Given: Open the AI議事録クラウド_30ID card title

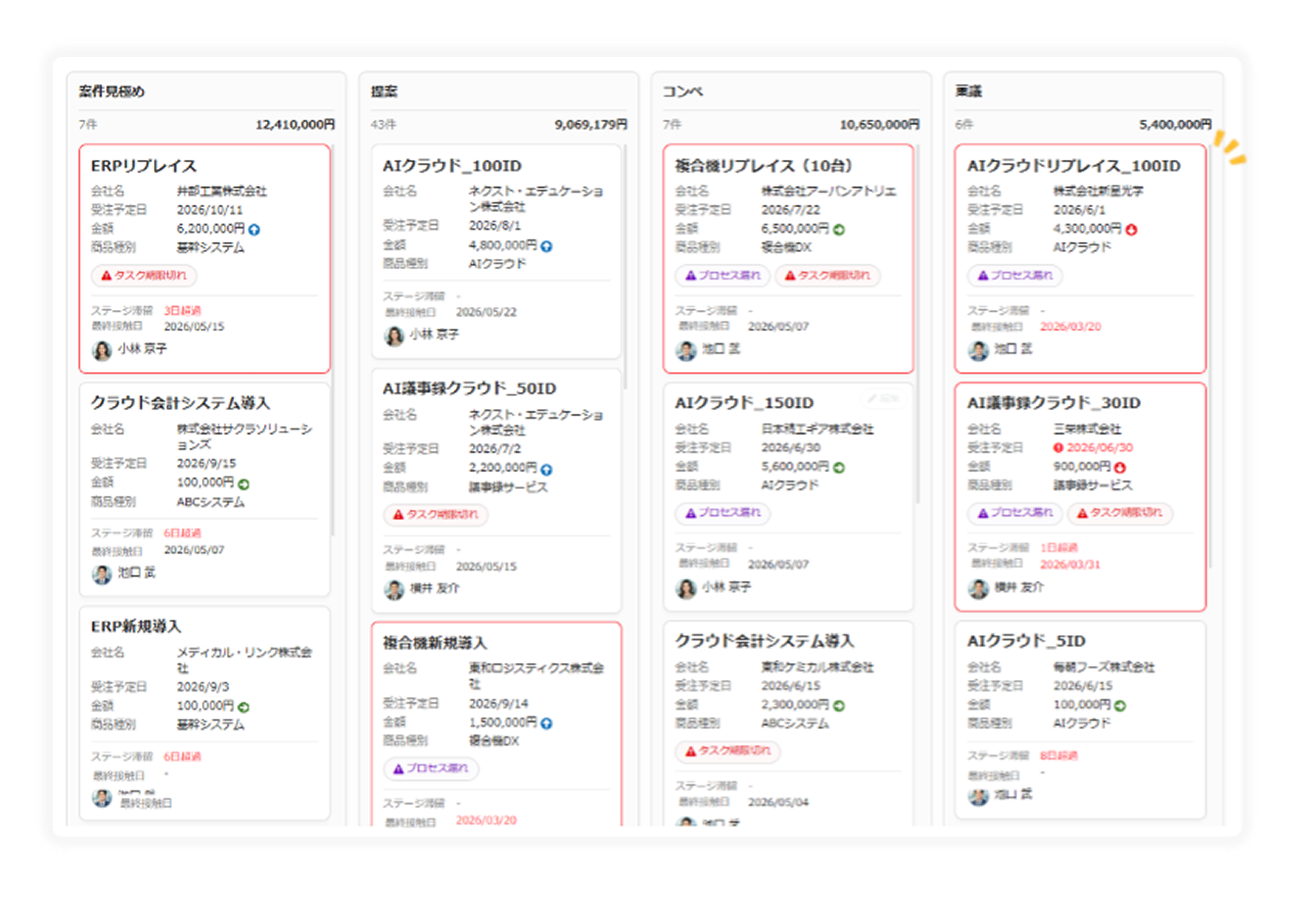Looking at the screenshot, I should click(x=1054, y=403).
